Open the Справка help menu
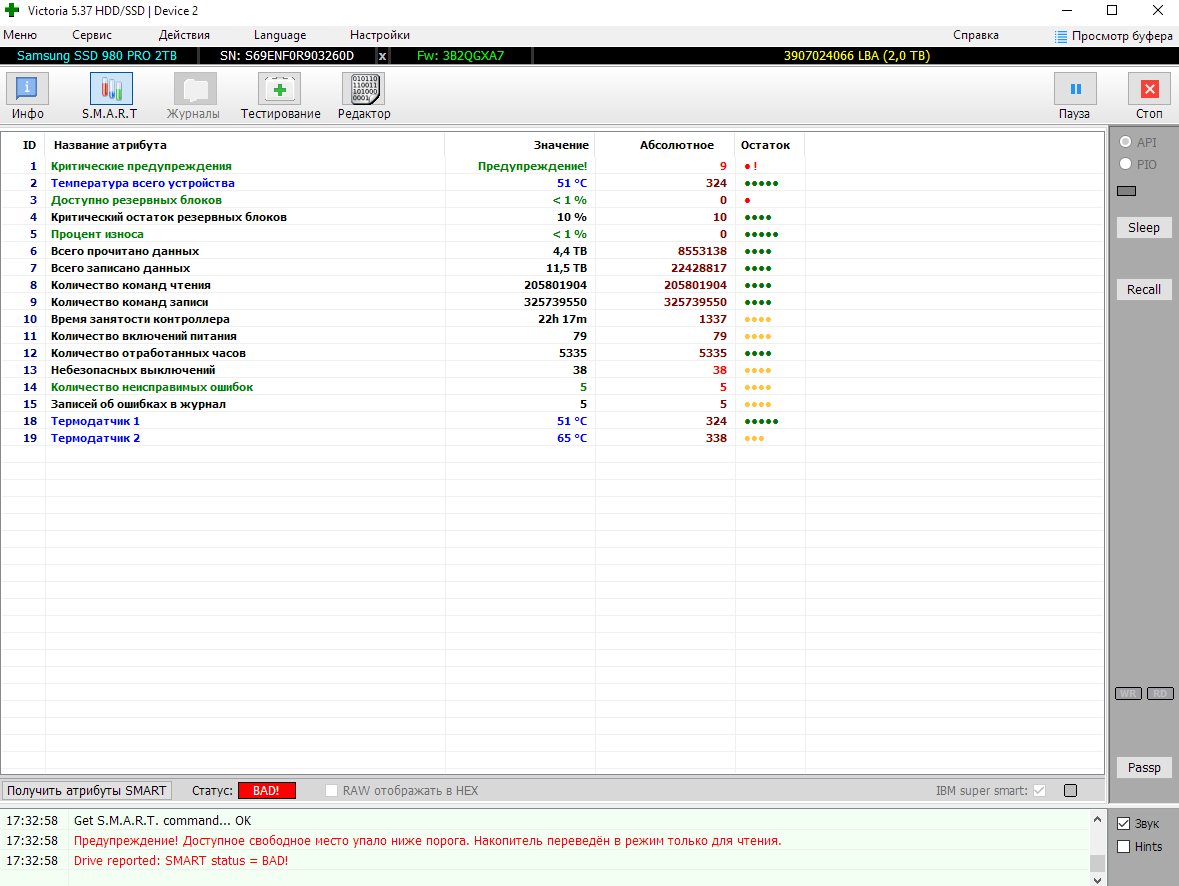1179x886 pixels. pos(976,35)
